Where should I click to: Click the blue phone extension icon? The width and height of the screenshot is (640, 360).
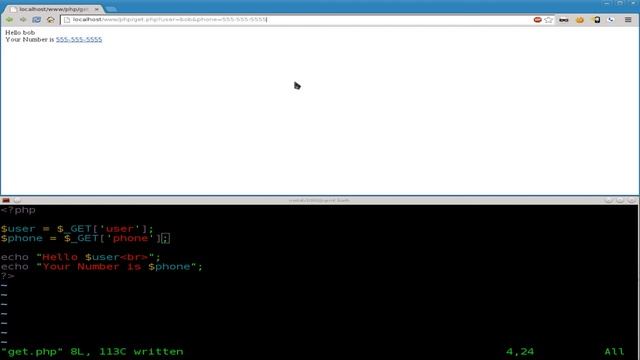(x=611, y=20)
